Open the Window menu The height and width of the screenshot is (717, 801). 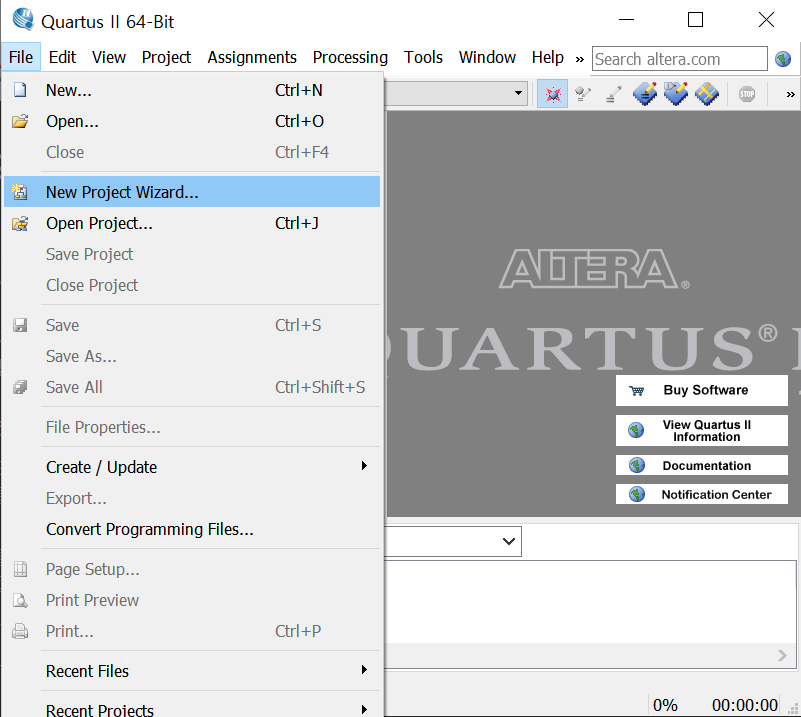(487, 57)
